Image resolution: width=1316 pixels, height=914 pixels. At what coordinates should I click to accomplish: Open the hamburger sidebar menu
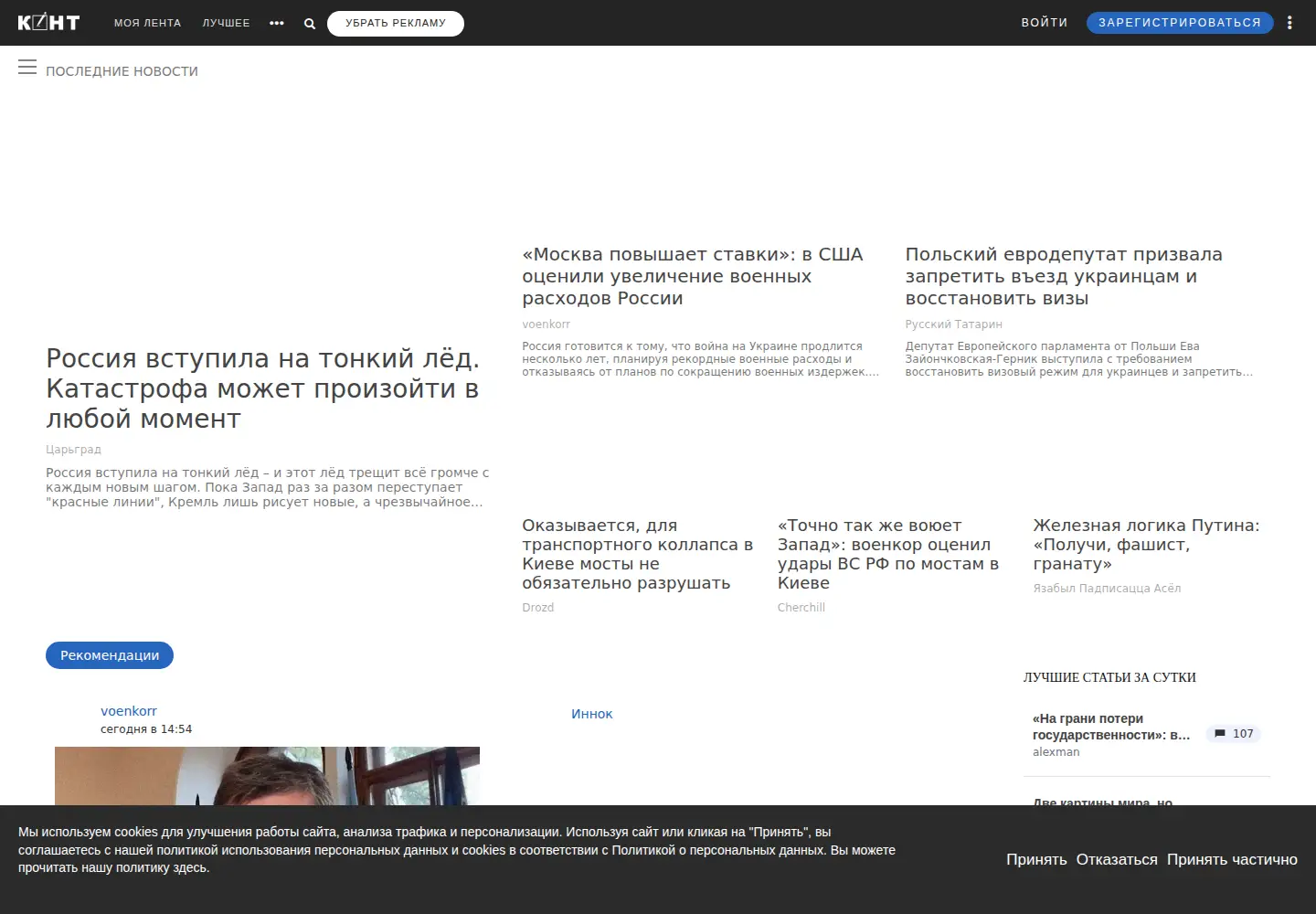point(27,68)
